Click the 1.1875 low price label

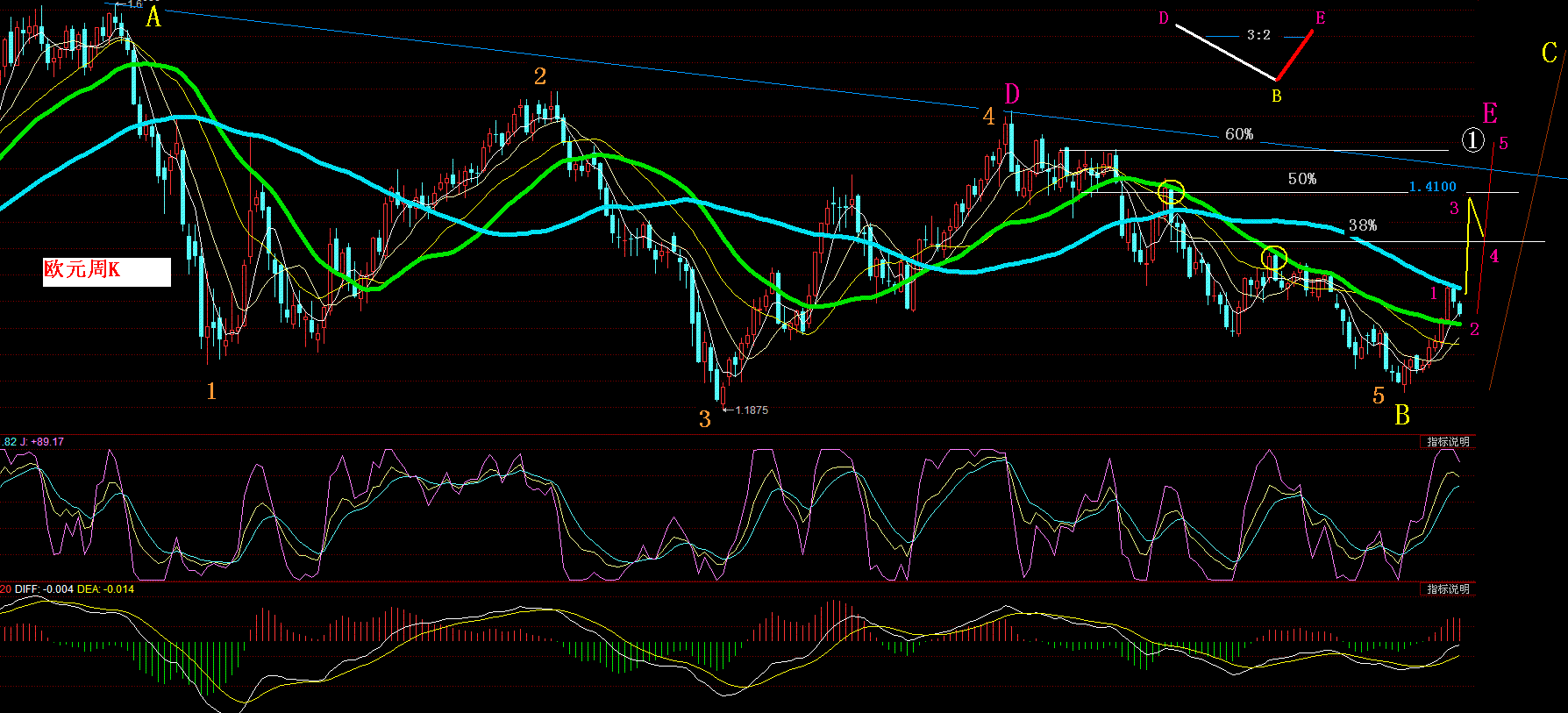click(x=752, y=410)
